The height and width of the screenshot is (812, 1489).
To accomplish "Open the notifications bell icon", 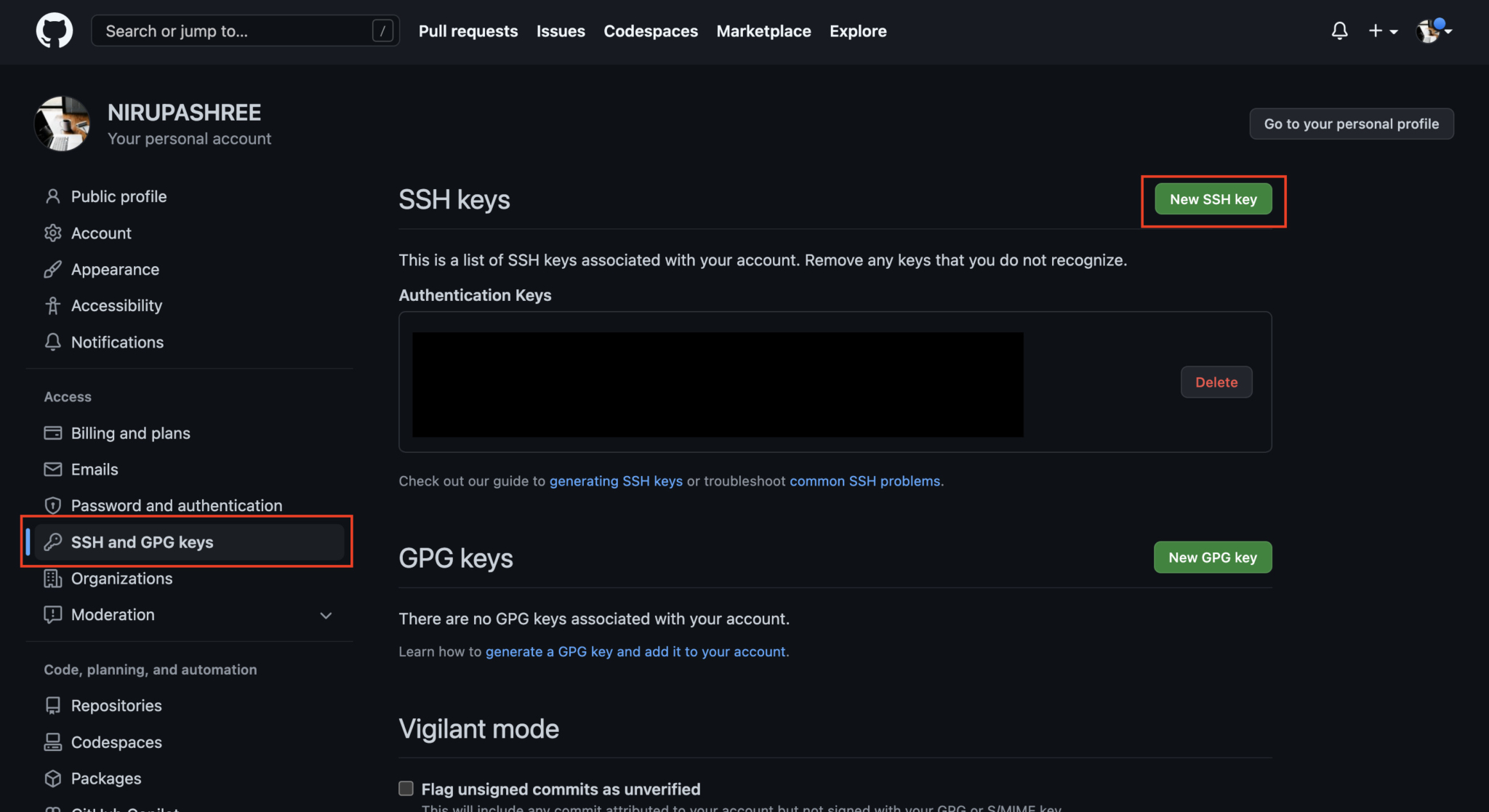I will point(1339,31).
